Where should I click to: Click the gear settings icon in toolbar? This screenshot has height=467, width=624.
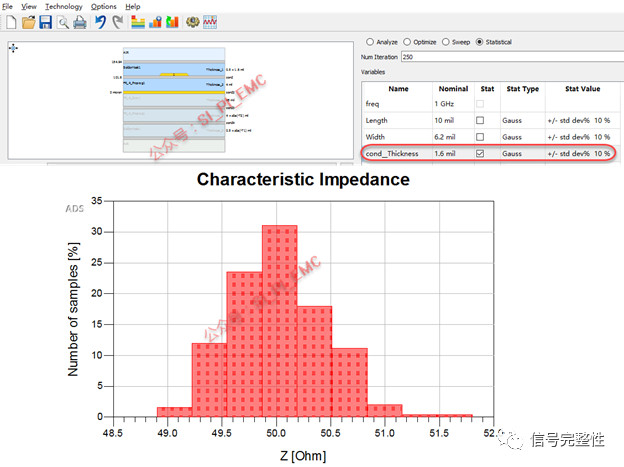point(193,22)
